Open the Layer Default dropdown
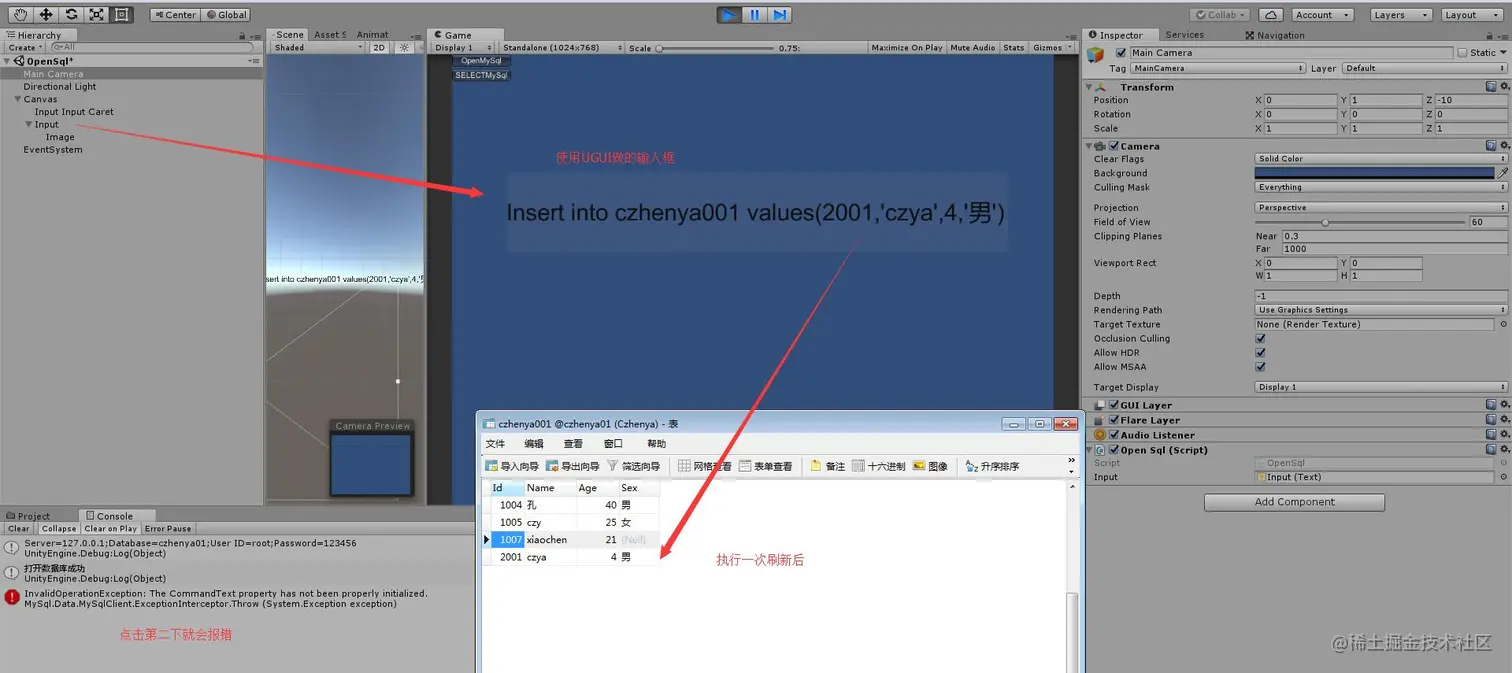The height and width of the screenshot is (673, 1512). [x=1424, y=68]
